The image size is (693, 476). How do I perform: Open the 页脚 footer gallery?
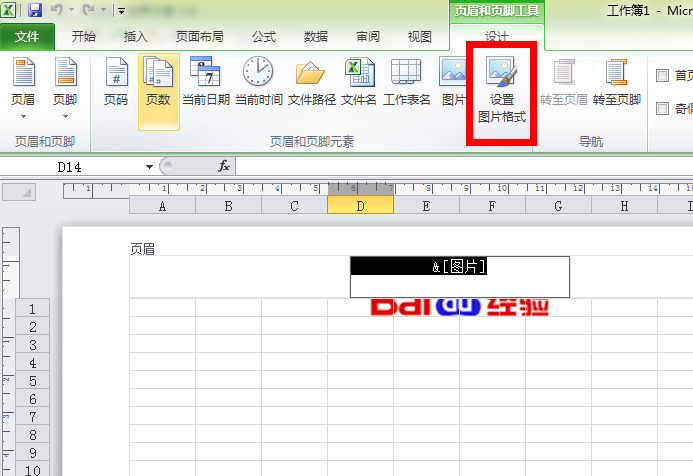[65, 88]
